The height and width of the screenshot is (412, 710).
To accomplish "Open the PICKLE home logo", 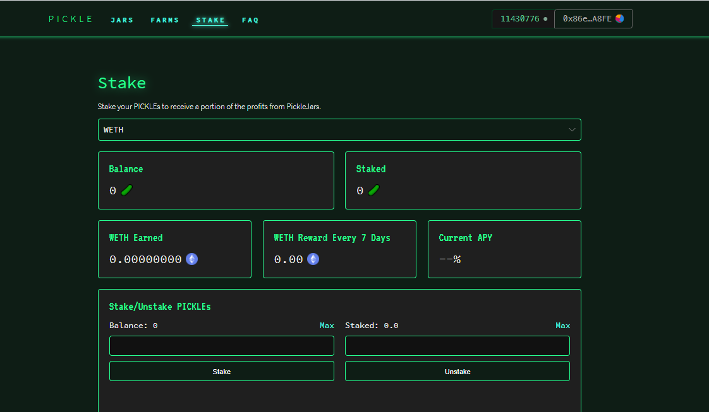I will tap(70, 19).
